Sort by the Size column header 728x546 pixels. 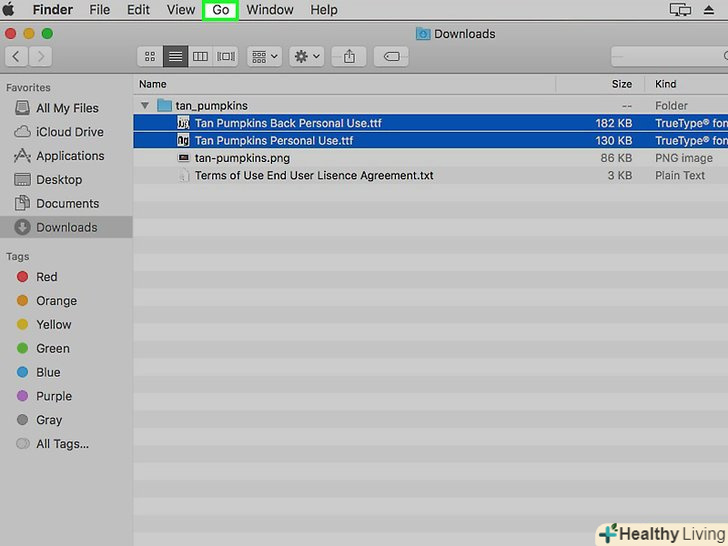(x=600, y=84)
